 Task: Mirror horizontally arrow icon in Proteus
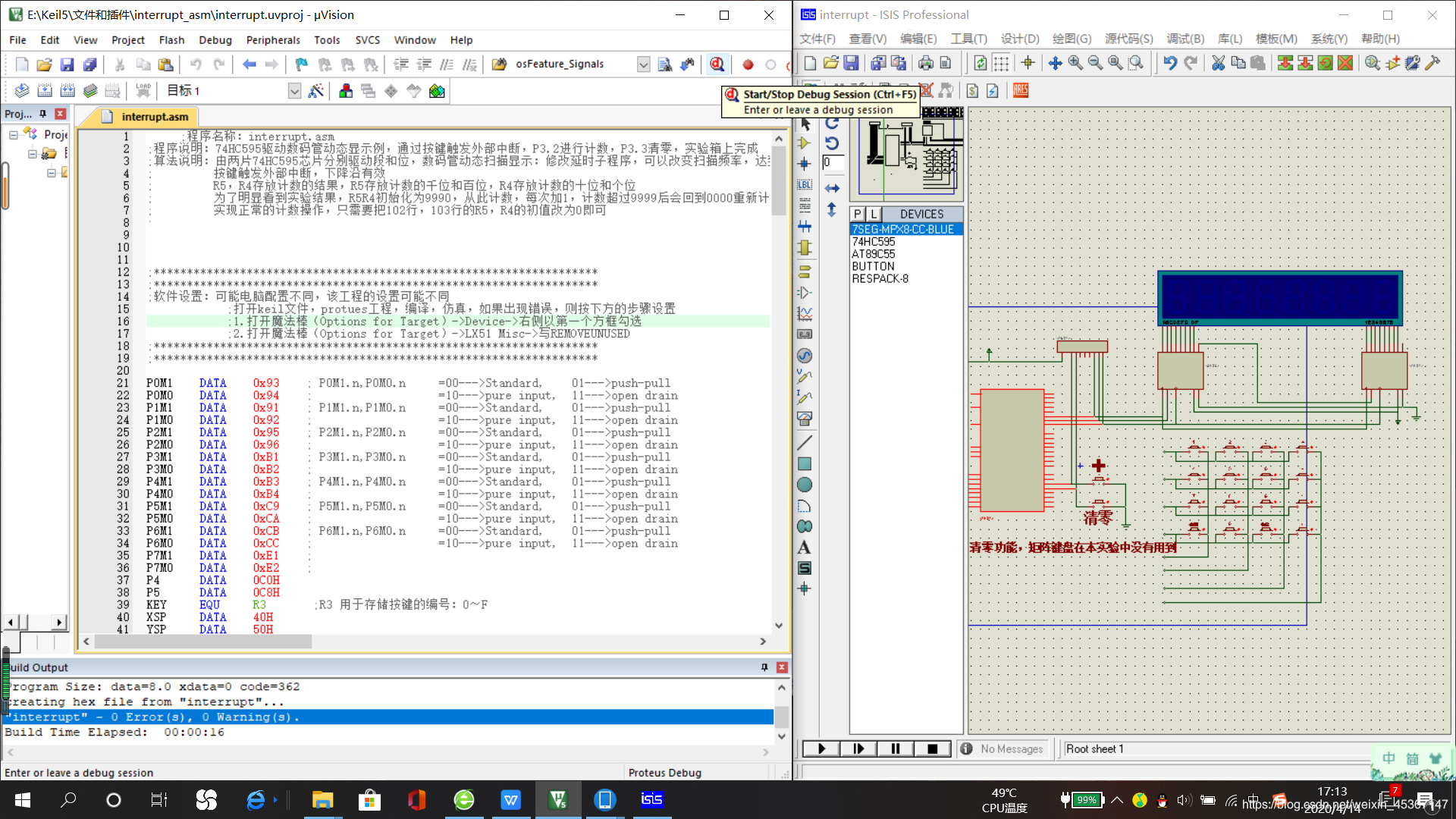[x=832, y=188]
